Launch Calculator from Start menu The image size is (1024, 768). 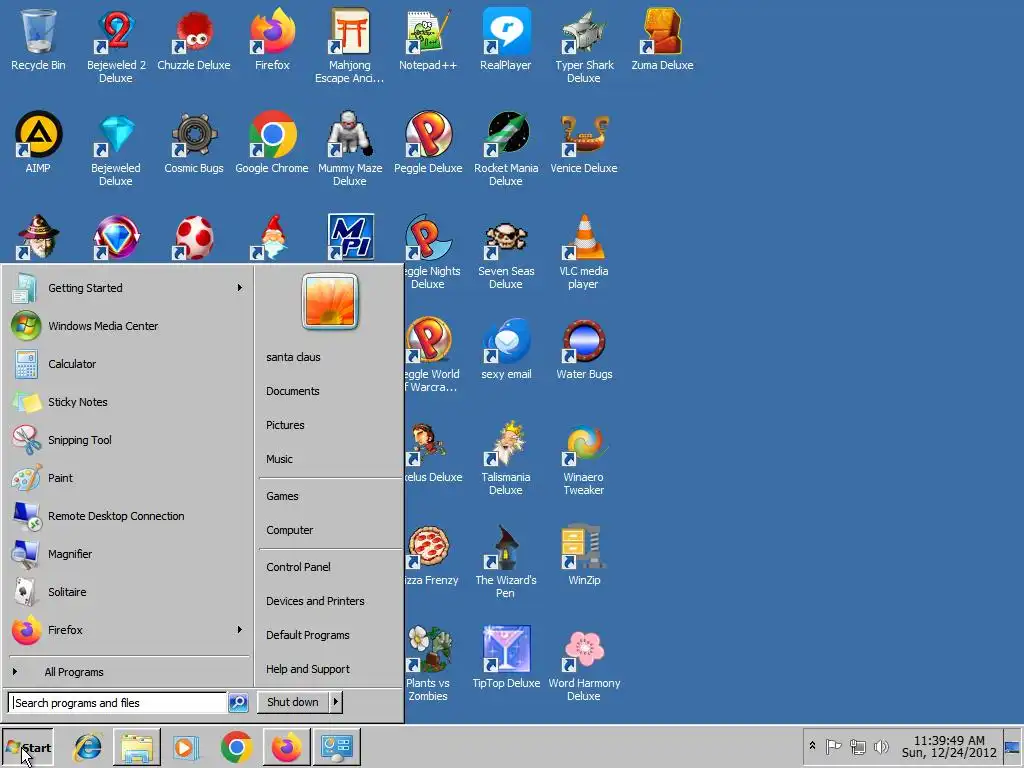pyautogui.click(x=129, y=364)
